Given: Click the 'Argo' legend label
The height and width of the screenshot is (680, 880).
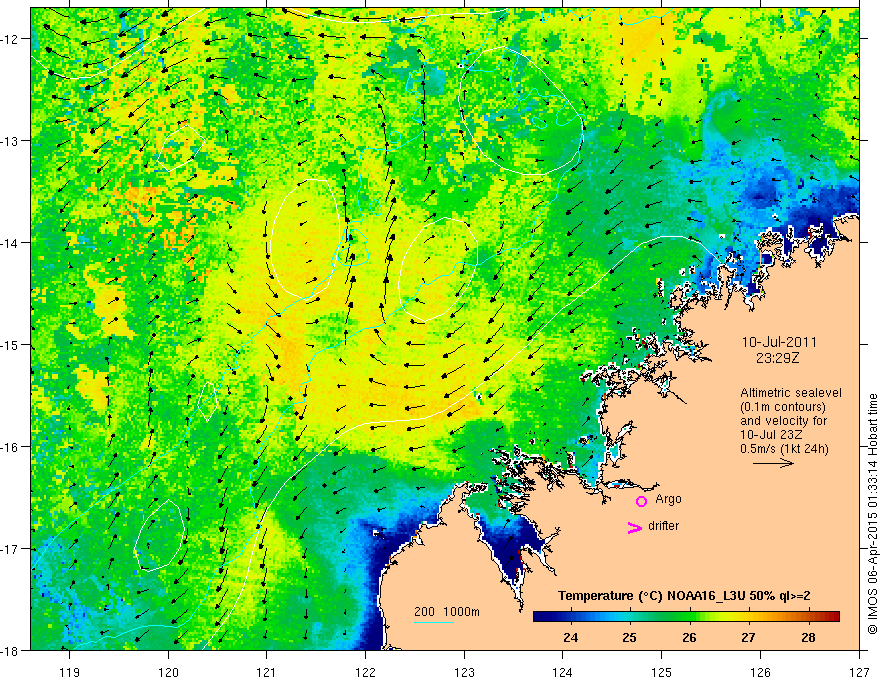Looking at the screenshot, I should pos(668,499).
